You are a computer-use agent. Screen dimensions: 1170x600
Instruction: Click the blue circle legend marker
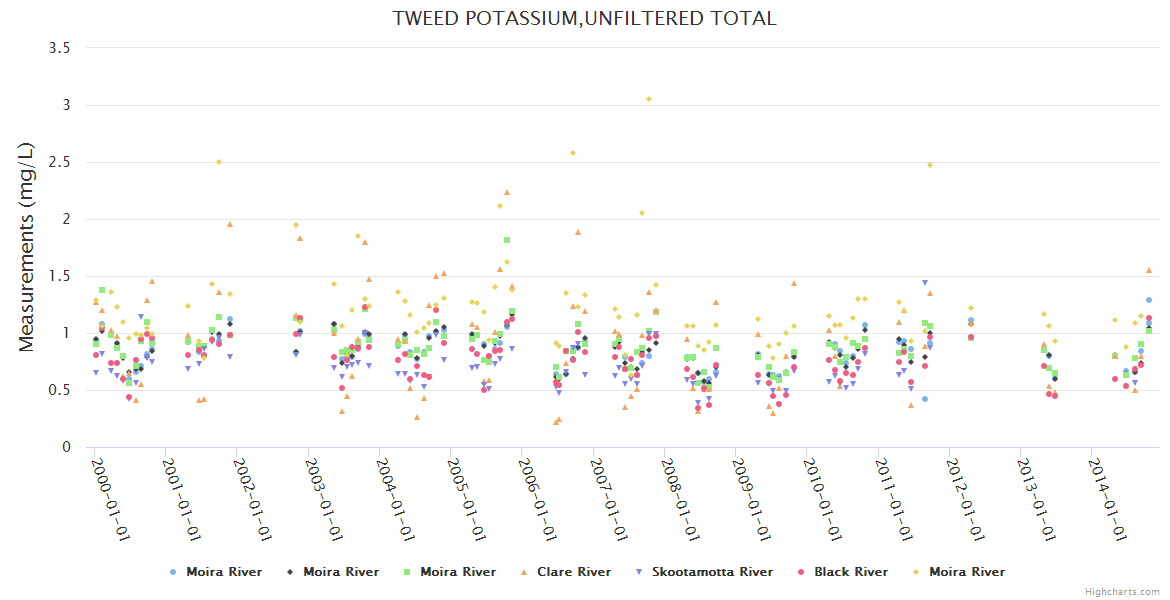click(x=173, y=572)
